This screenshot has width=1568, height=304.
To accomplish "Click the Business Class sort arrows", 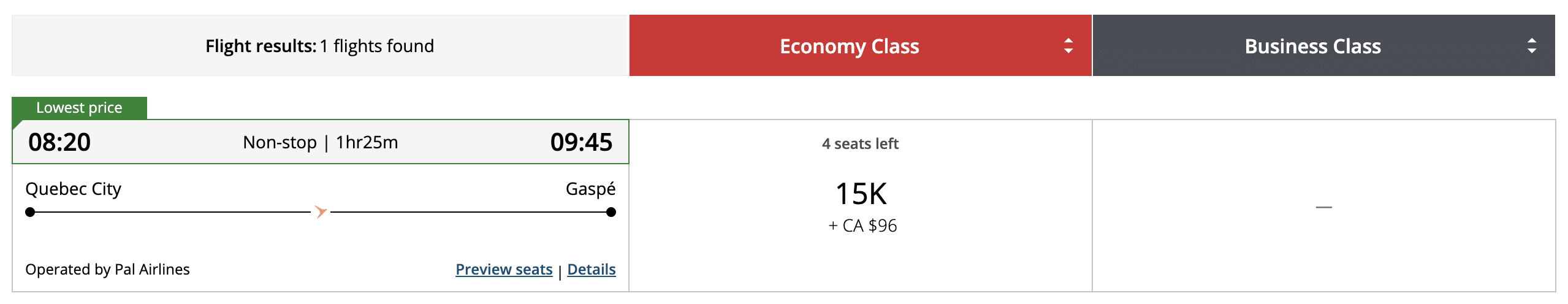I will pos(1531,46).
